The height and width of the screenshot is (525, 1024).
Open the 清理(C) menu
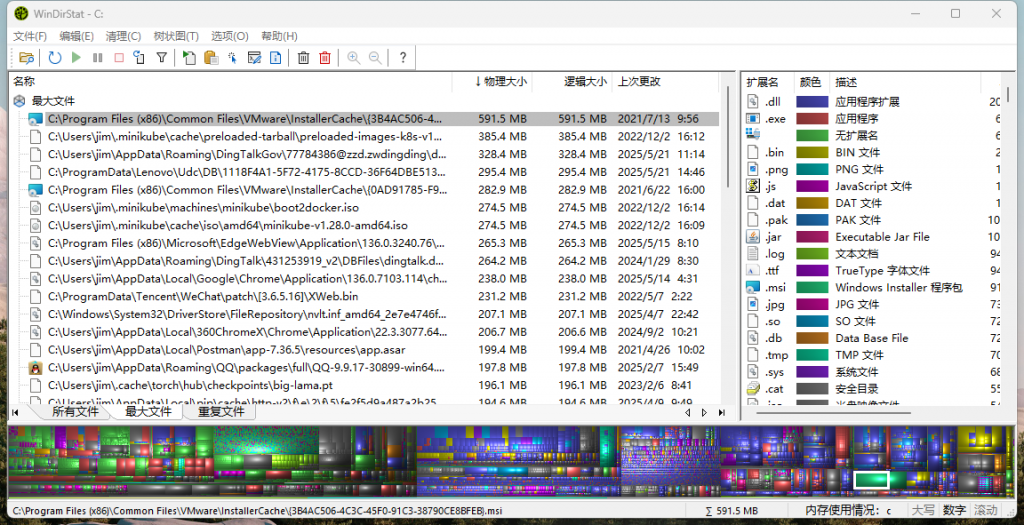(x=123, y=36)
